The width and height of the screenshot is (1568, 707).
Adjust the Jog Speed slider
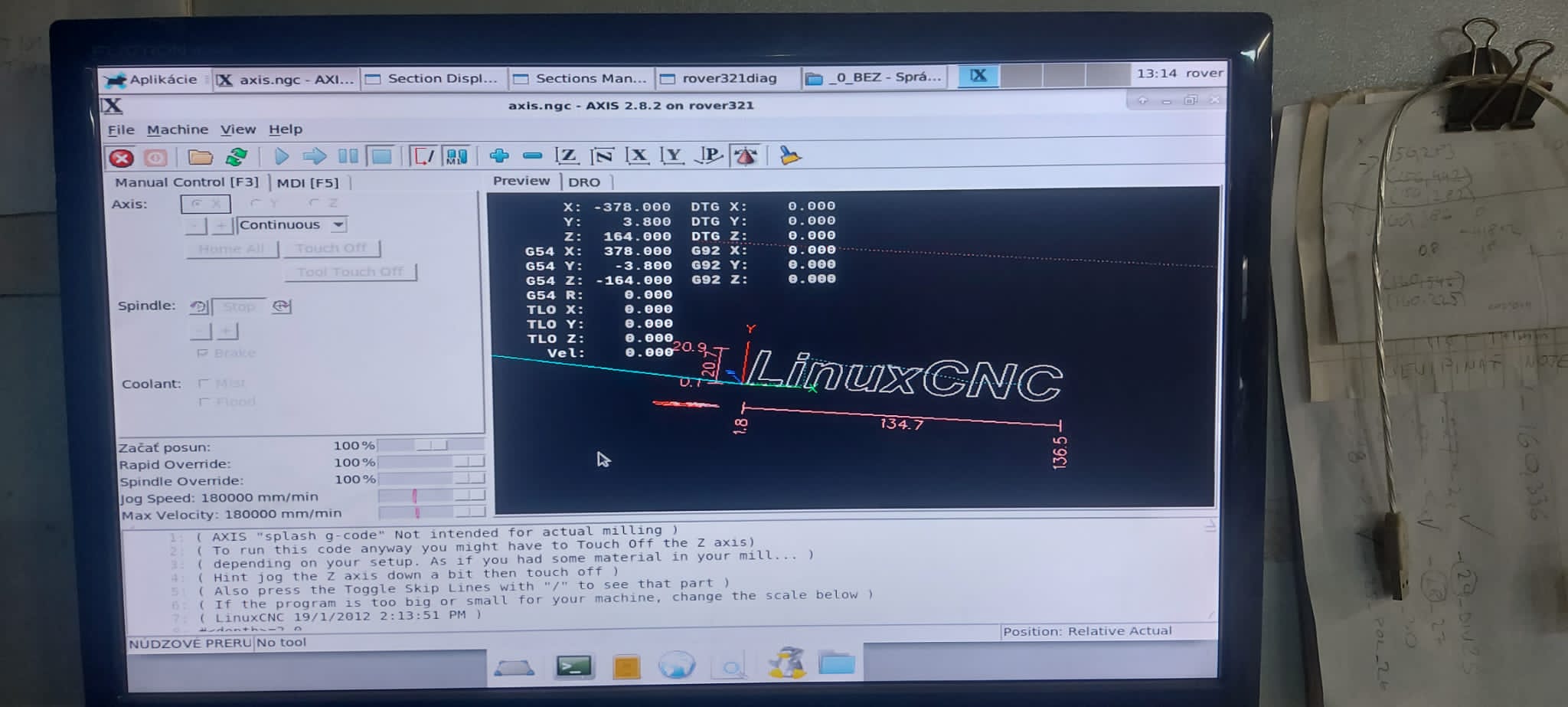pos(416,496)
